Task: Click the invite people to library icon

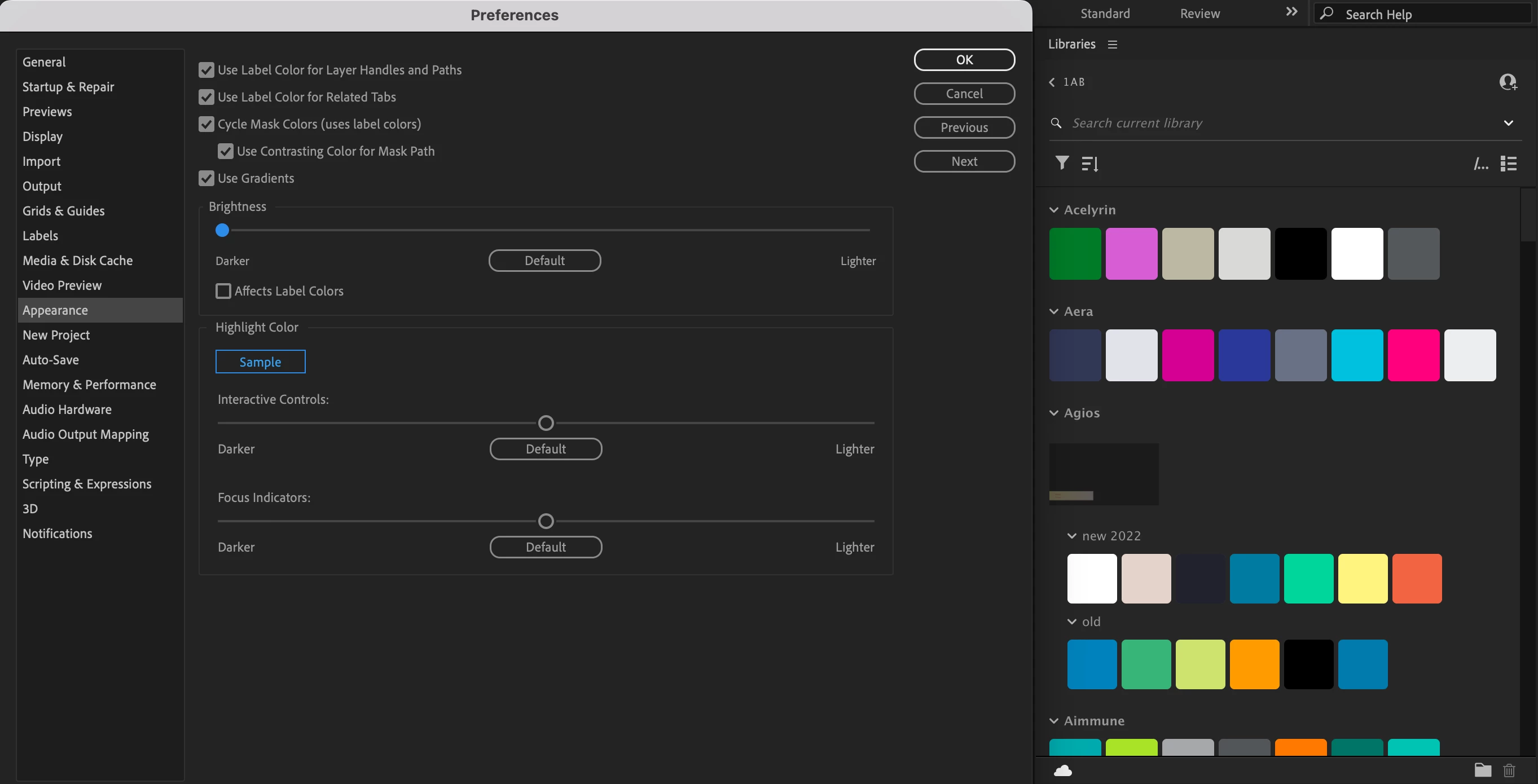Action: tap(1508, 82)
